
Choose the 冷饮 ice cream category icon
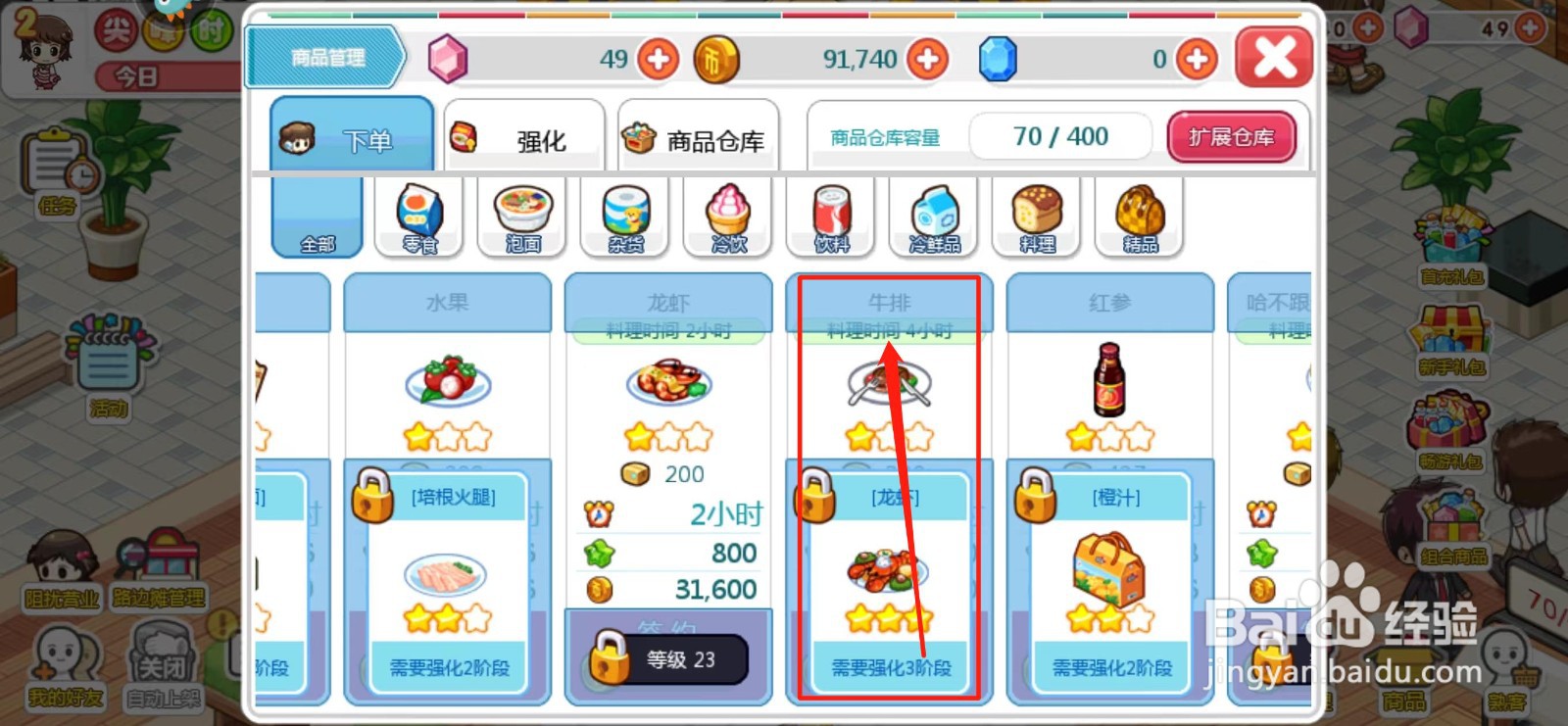[728, 218]
